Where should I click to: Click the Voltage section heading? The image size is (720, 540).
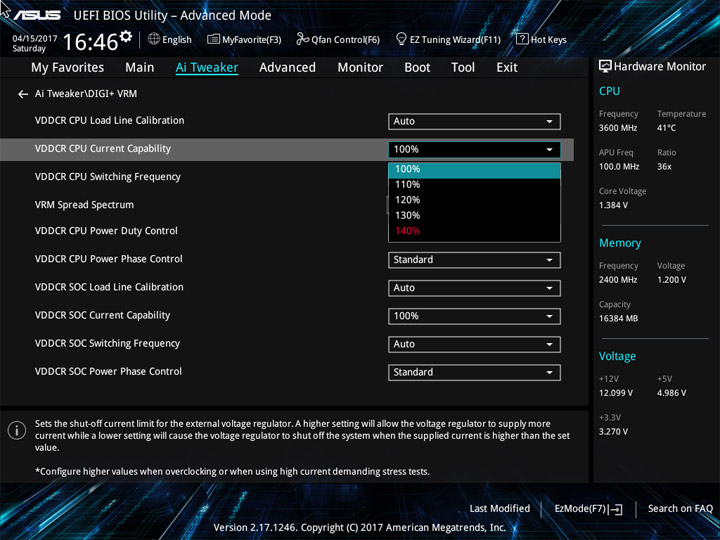click(617, 356)
